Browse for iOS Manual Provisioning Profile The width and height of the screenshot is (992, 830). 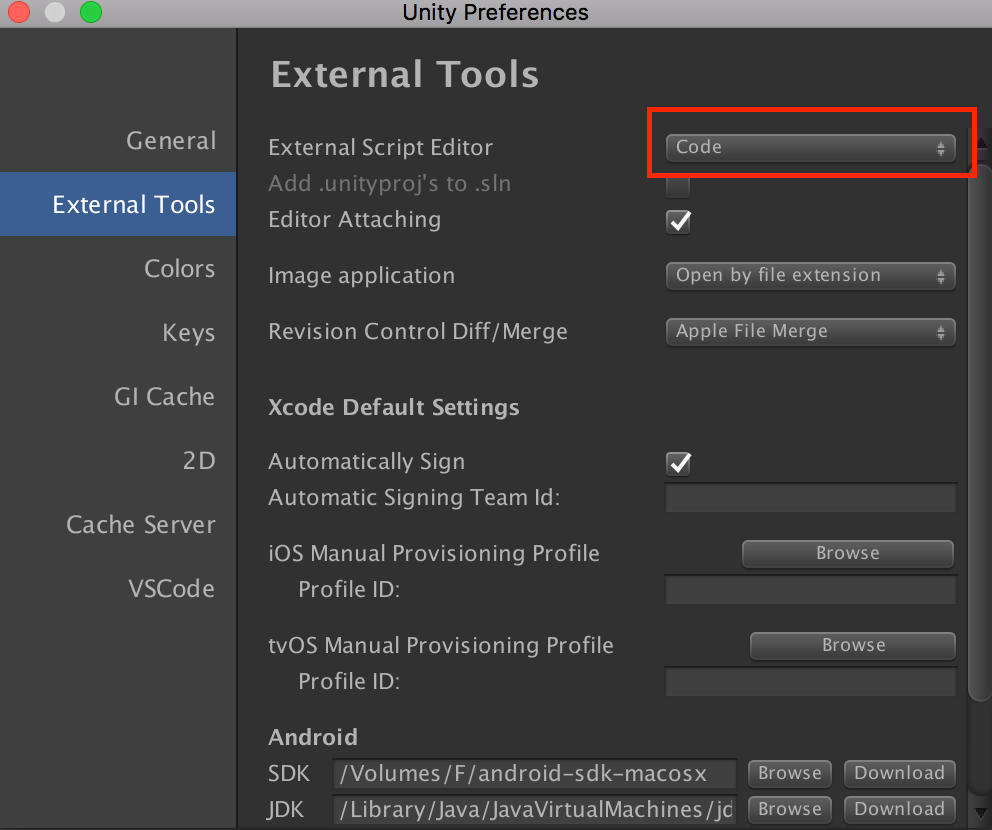pyautogui.click(x=848, y=554)
